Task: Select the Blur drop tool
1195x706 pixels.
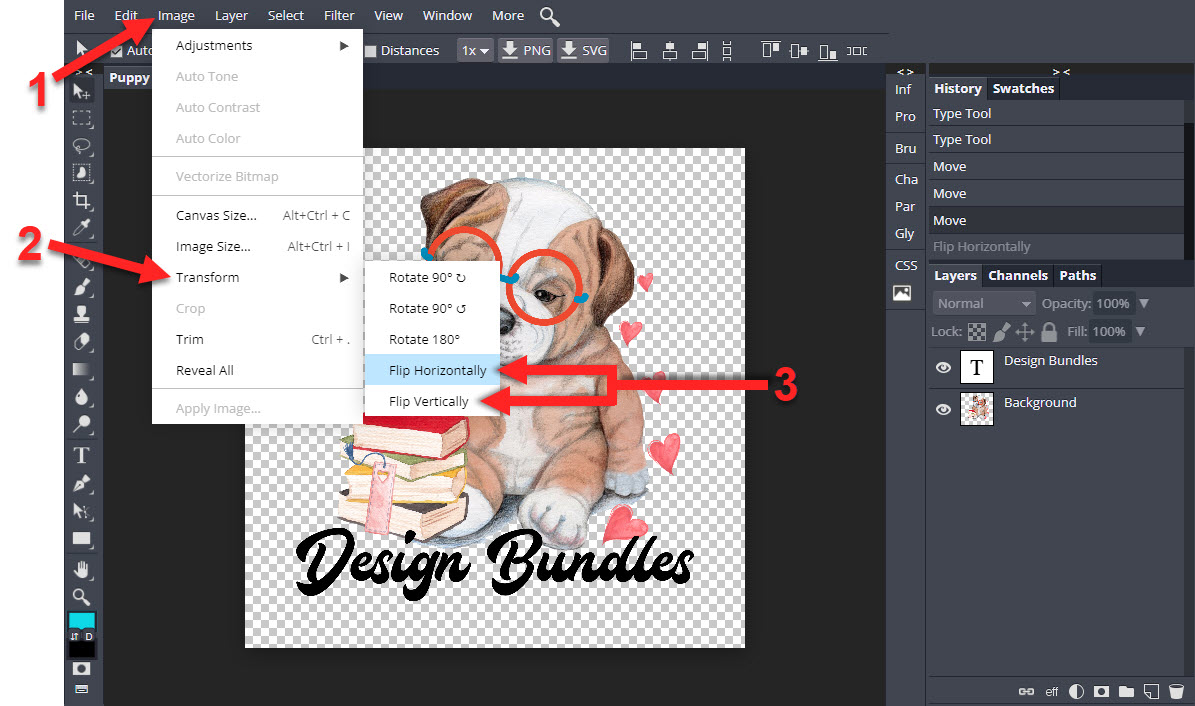Action: click(81, 396)
